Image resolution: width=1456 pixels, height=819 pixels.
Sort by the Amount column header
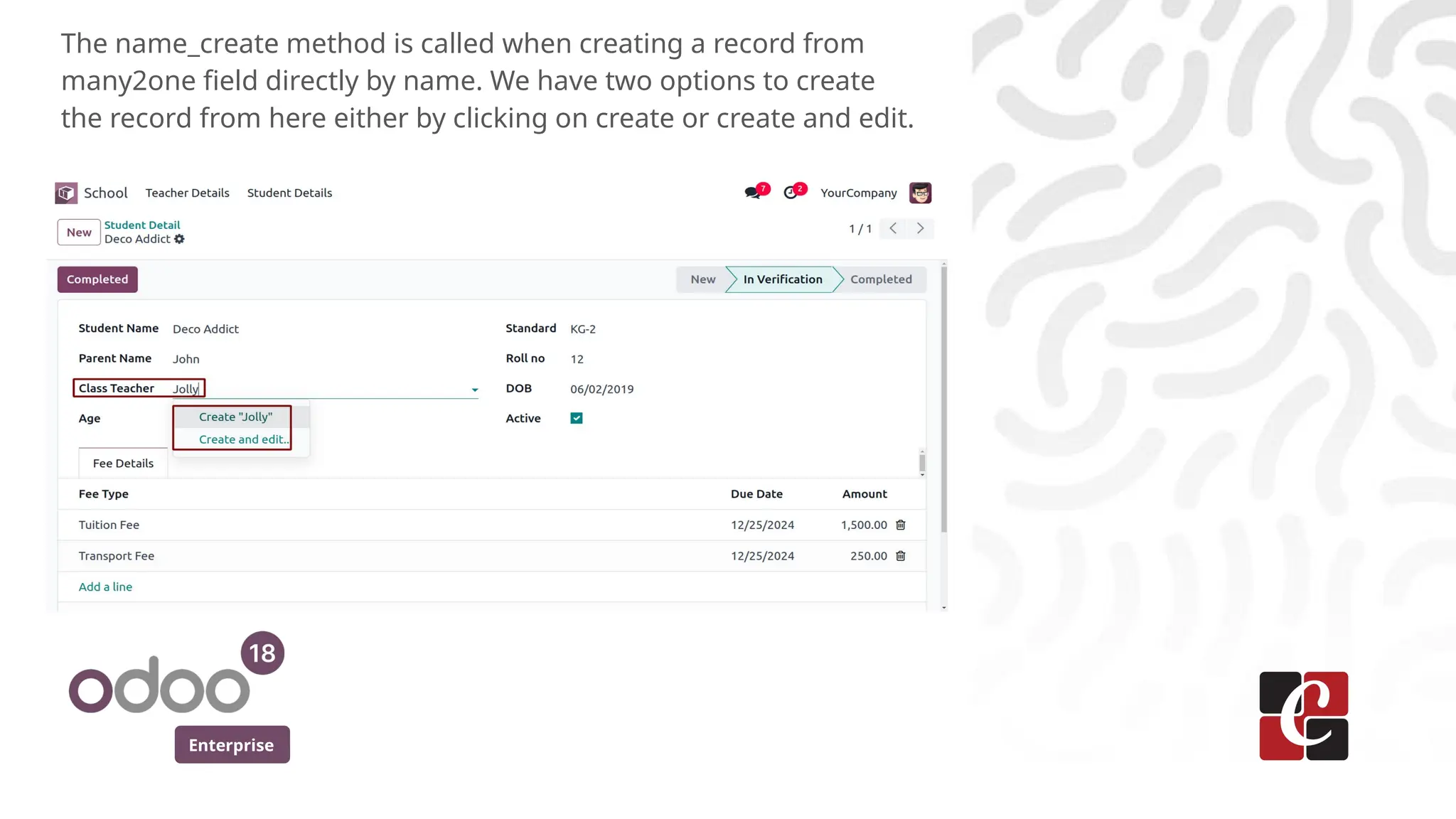point(864,494)
